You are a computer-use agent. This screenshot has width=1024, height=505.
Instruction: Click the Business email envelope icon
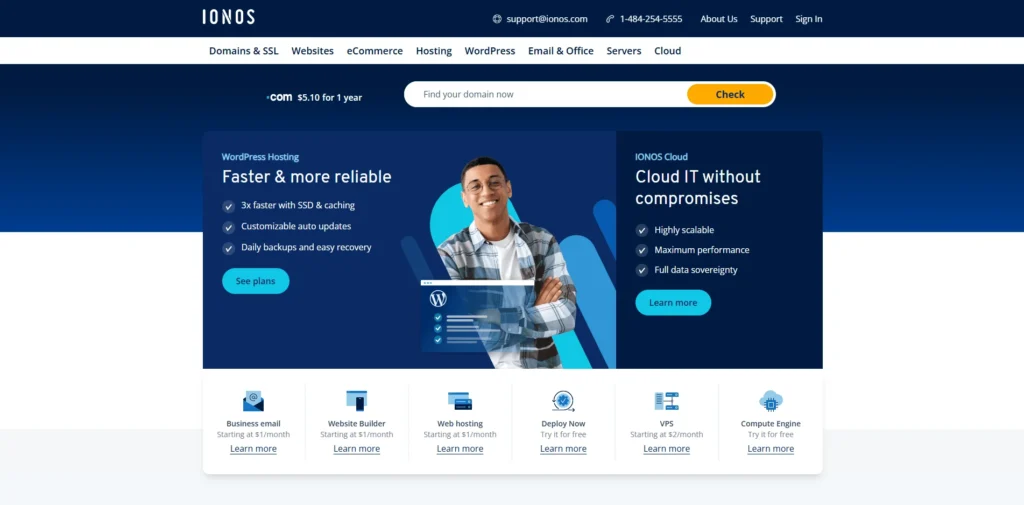(x=253, y=400)
